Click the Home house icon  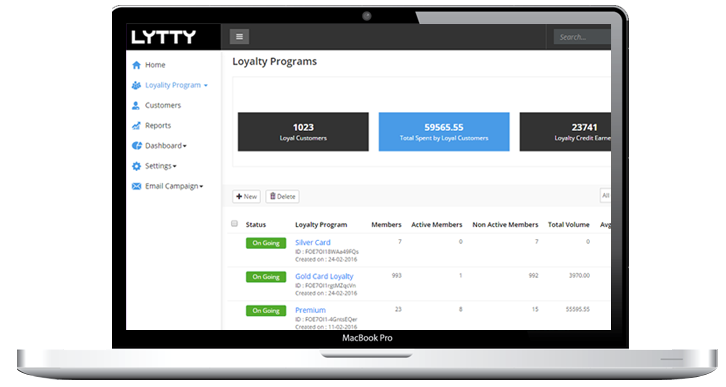coord(136,65)
